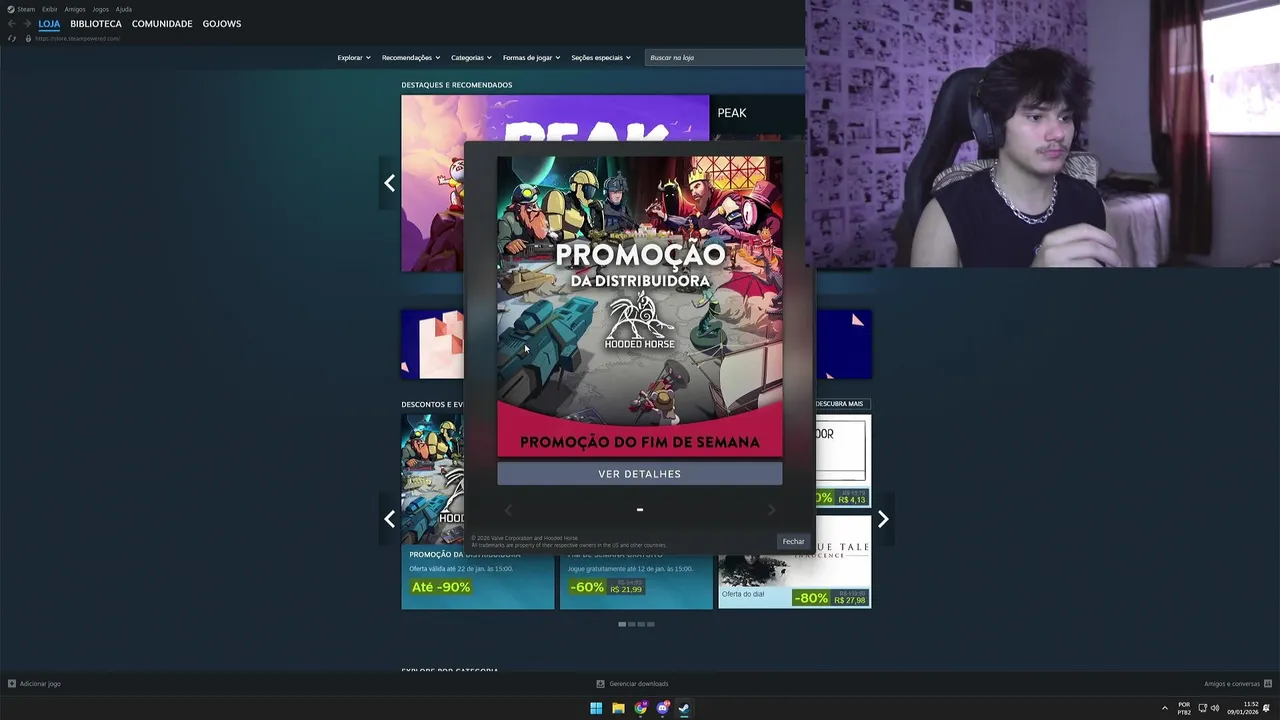The image size is (1280, 720).
Task: Click Adicionar jogo in the bottom bar
Action: pyautogui.click(x=40, y=684)
